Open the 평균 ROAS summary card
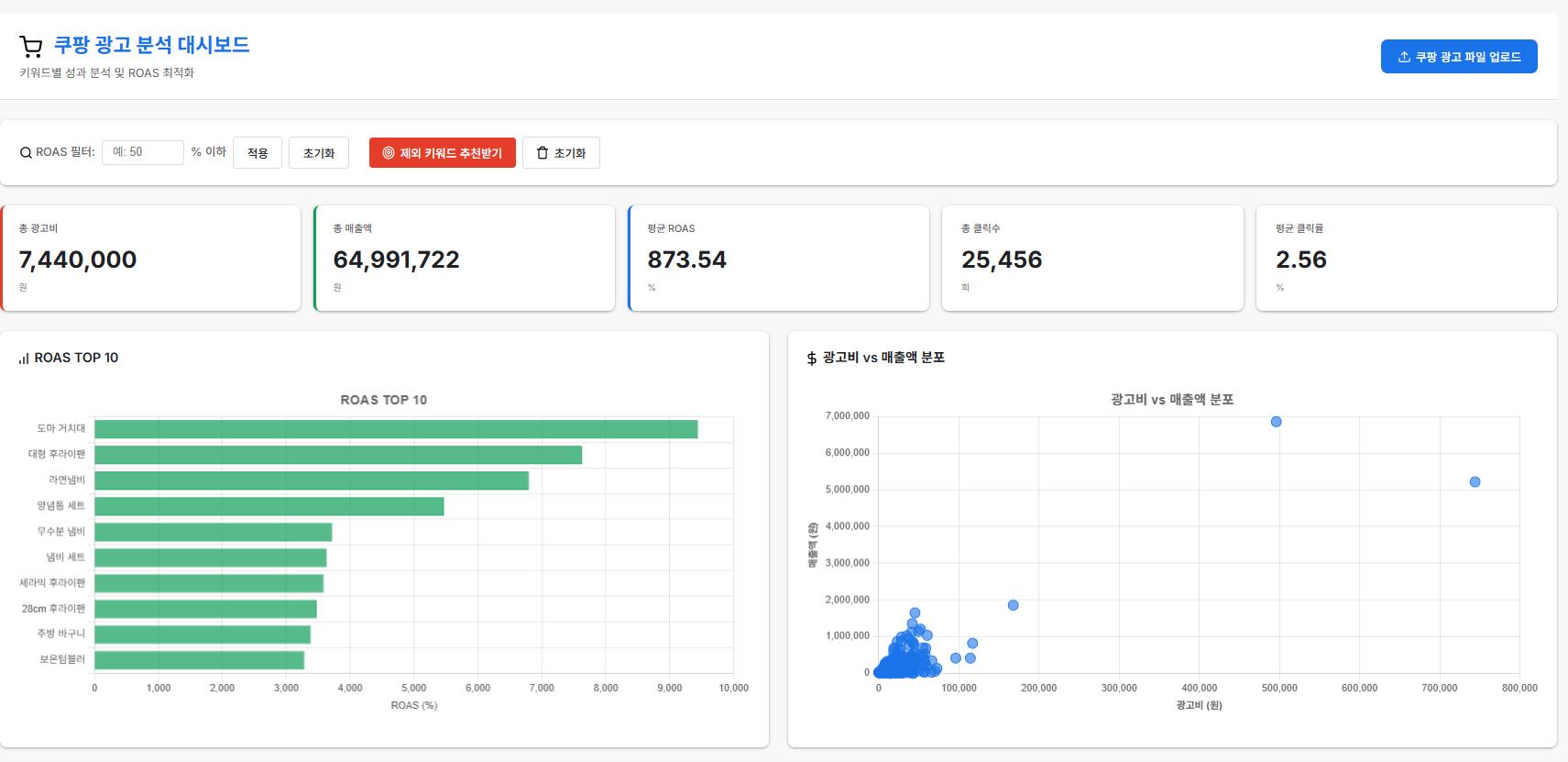Screen dimensions: 1568x762 [779, 259]
